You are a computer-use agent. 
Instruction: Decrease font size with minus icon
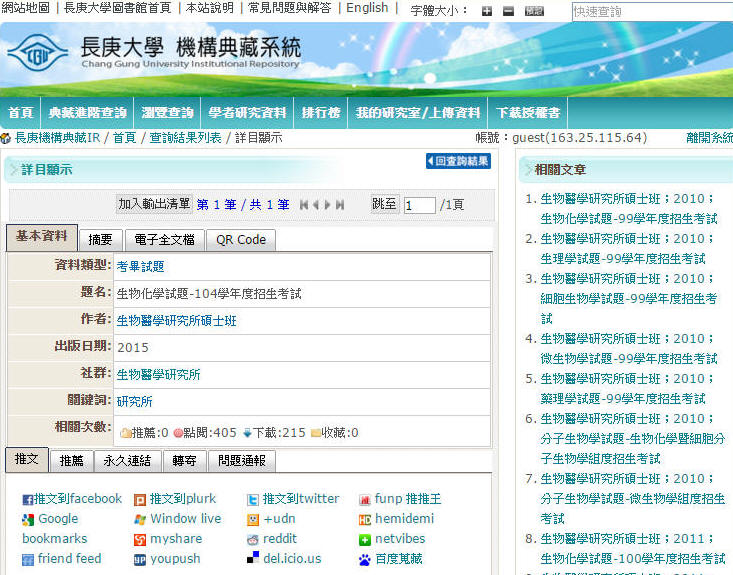(508, 11)
